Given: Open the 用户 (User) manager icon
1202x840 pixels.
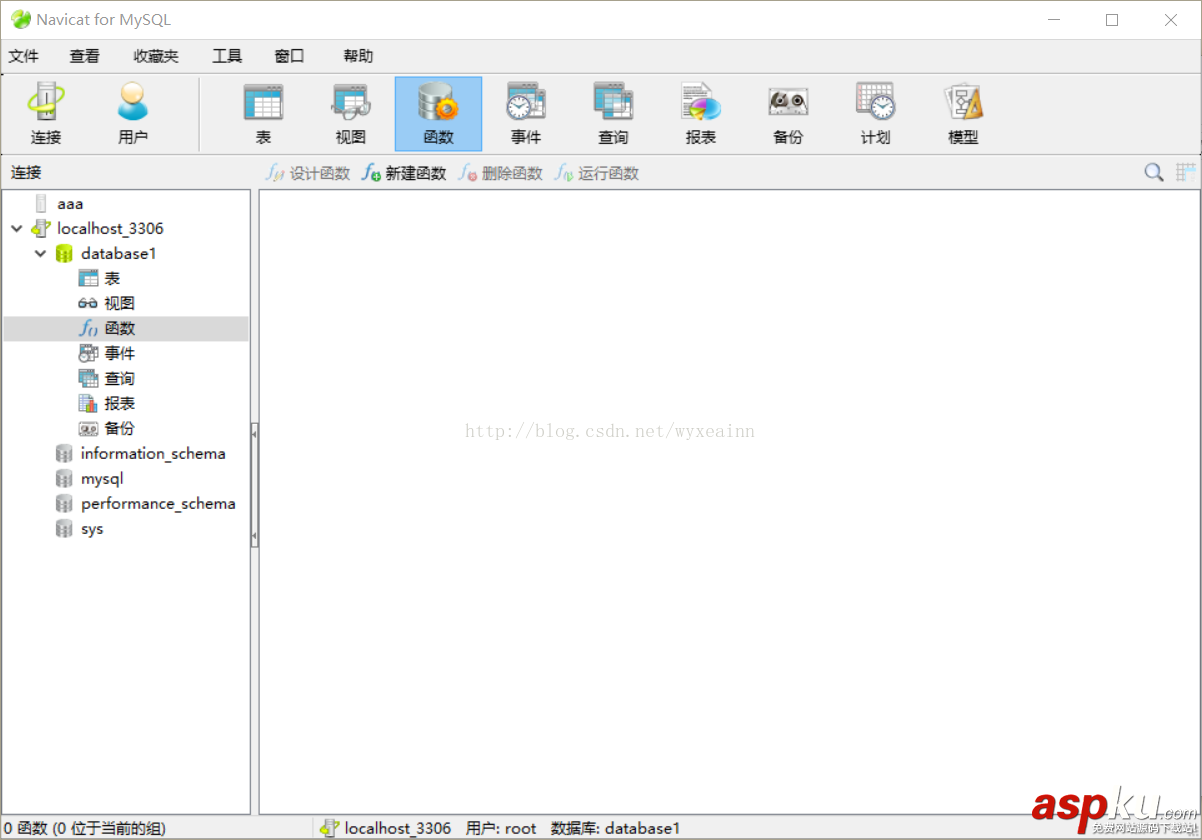Looking at the screenshot, I should (x=133, y=114).
